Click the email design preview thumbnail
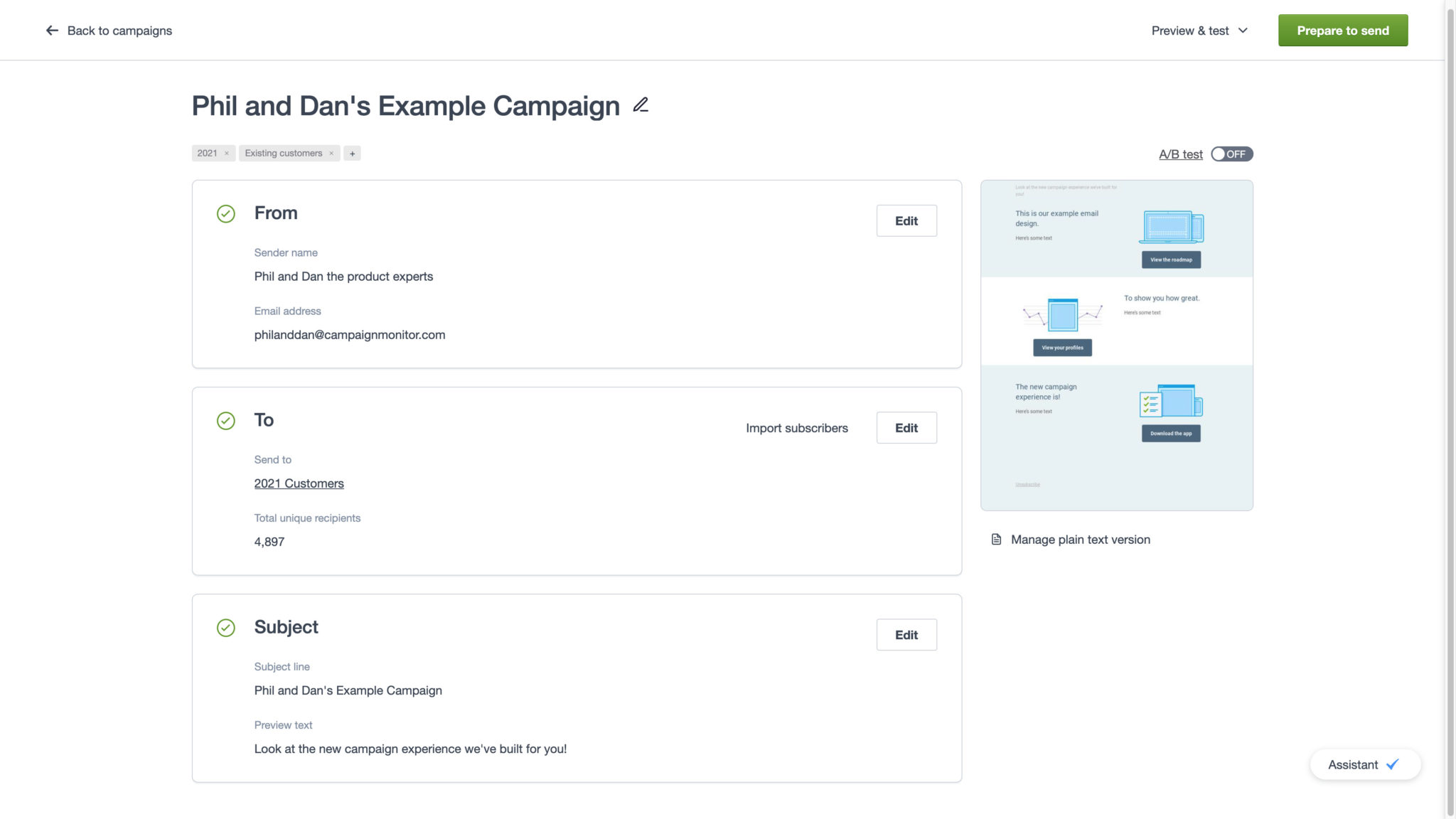1456x819 pixels. click(x=1117, y=344)
